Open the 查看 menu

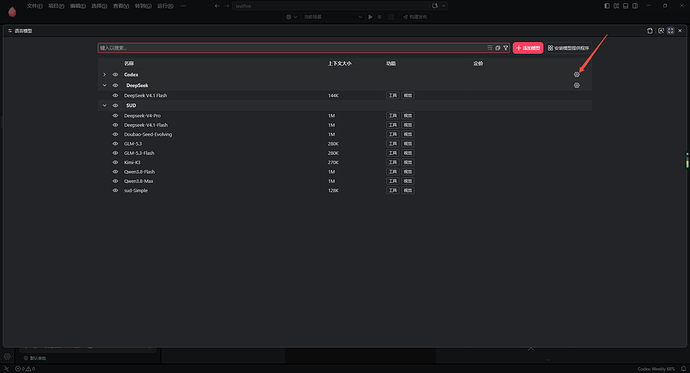click(121, 6)
